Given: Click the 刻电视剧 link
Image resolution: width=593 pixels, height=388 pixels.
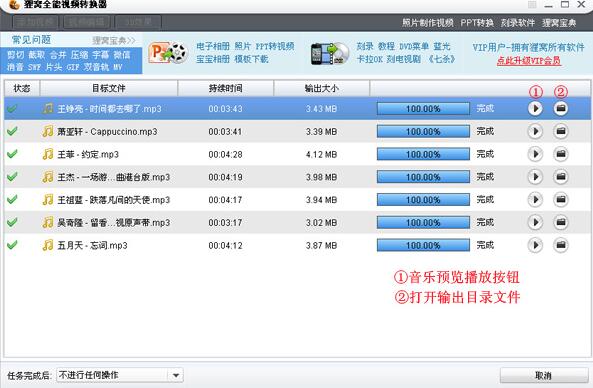Looking at the screenshot, I should click(x=404, y=59).
